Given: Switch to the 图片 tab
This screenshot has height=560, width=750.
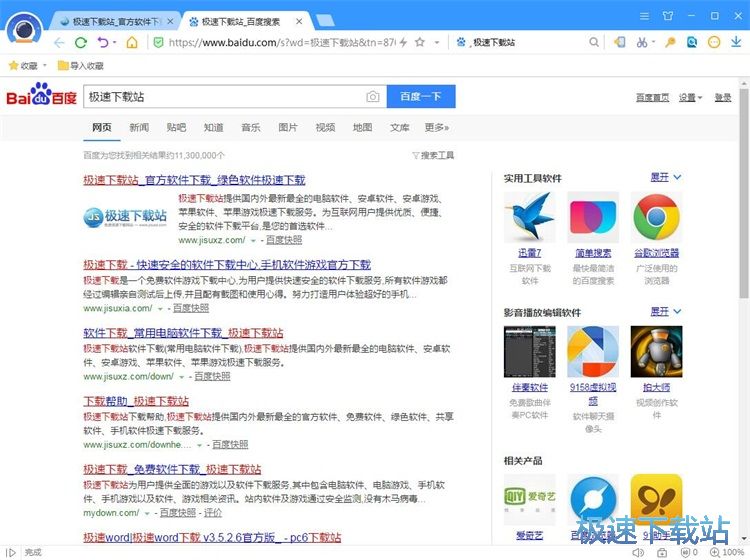Looking at the screenshot, I should (288, 127).
